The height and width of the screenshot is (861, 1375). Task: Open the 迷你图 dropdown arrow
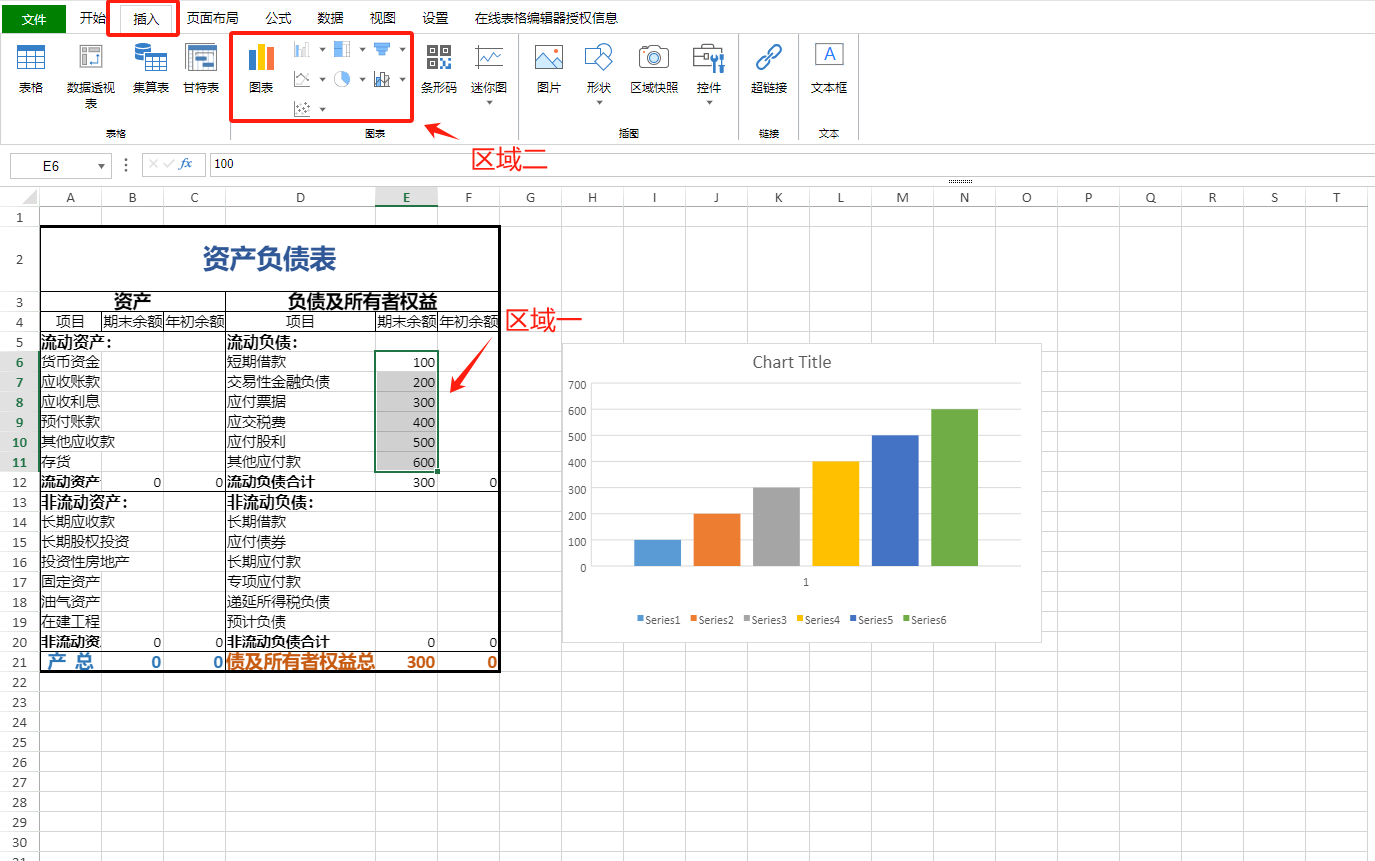[x=489, y=101]
